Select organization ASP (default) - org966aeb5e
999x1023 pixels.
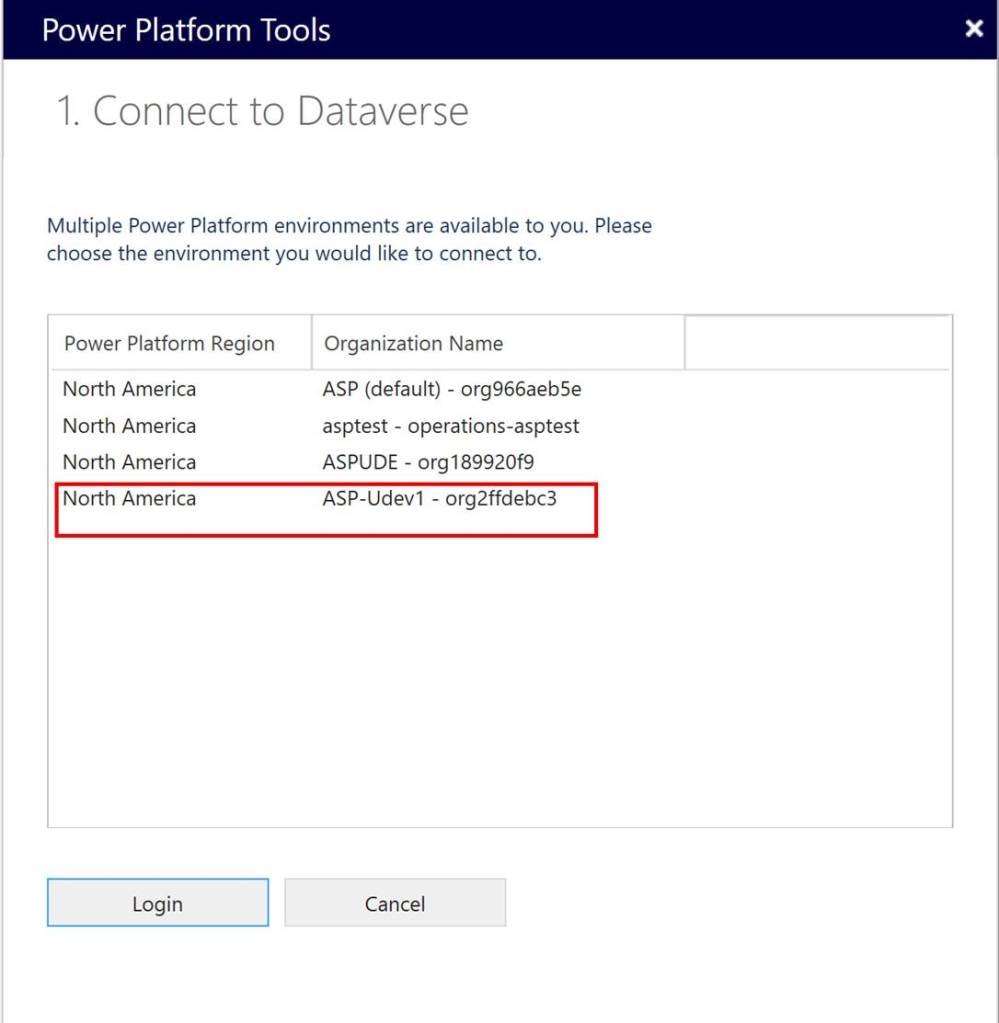[x=451, y=389]
